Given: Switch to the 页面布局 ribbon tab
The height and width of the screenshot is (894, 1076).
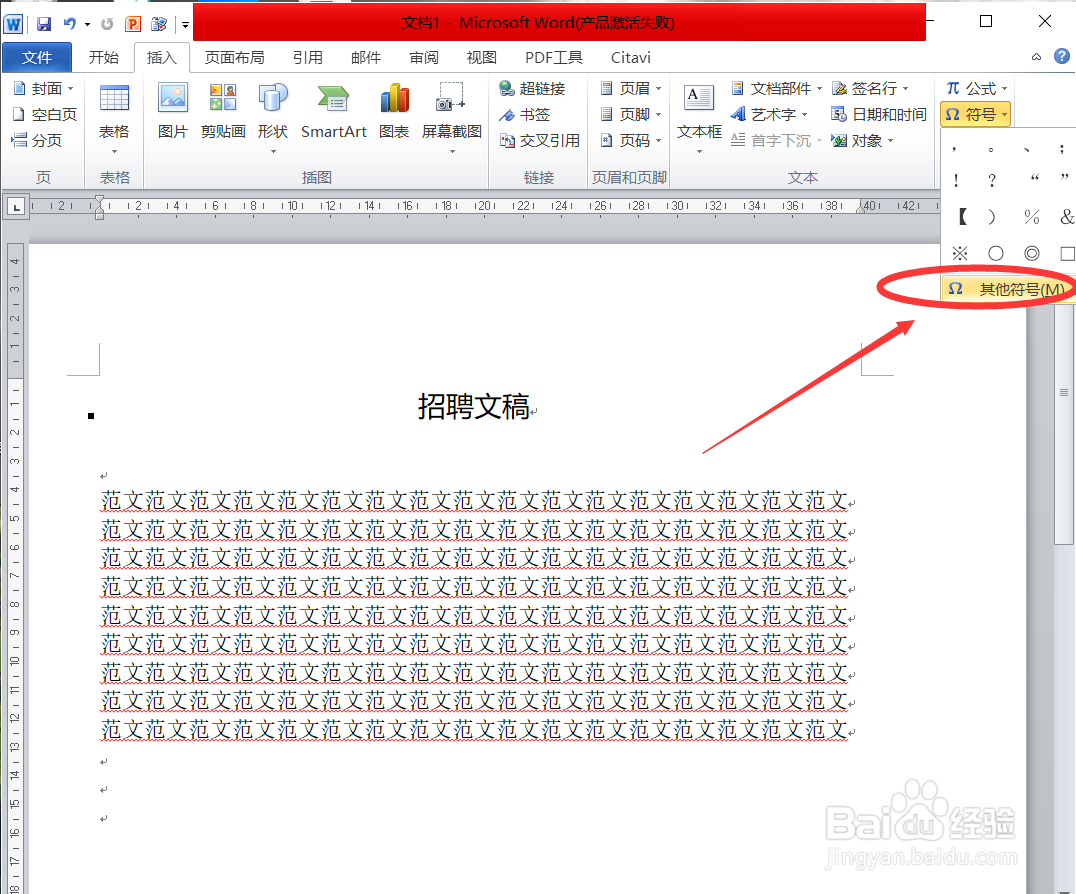Looking at the screenshot, I should [x=235, y=57].
